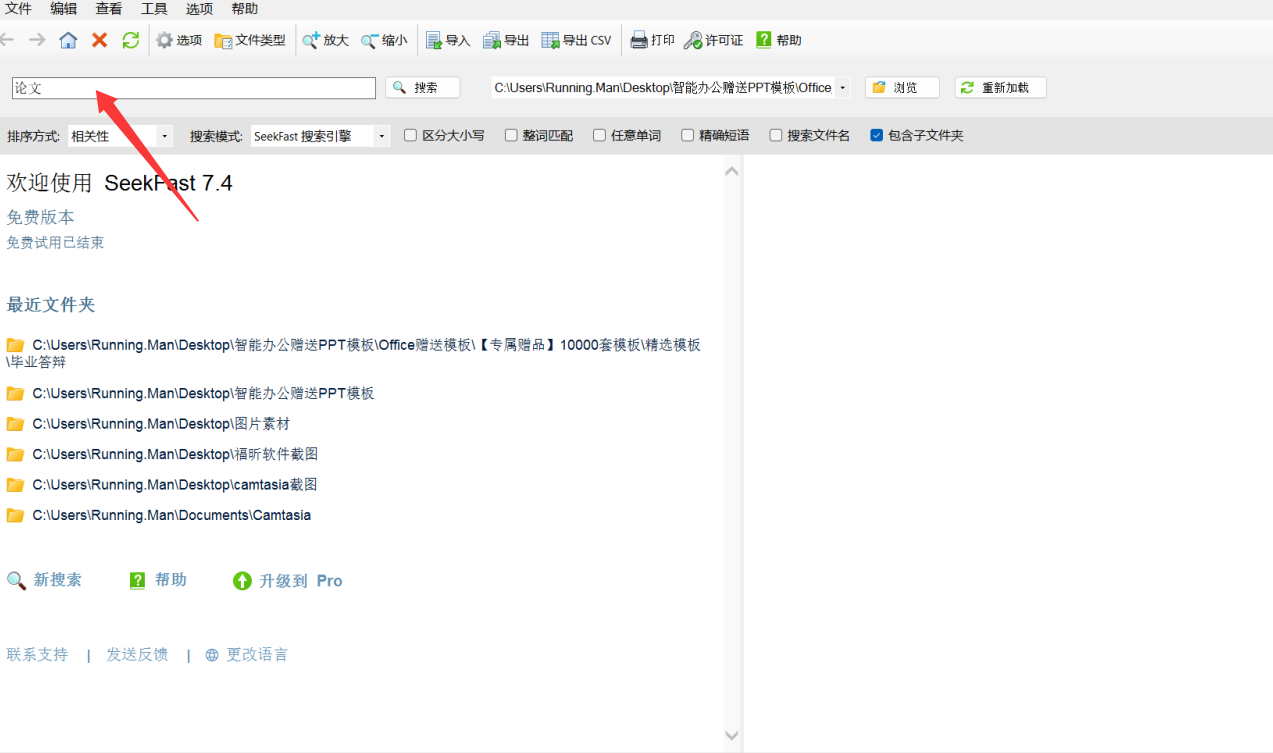Click the scrollbar down arrow
The height and width of the screenshot is (753, 1273).
click(x=732, y=736)
